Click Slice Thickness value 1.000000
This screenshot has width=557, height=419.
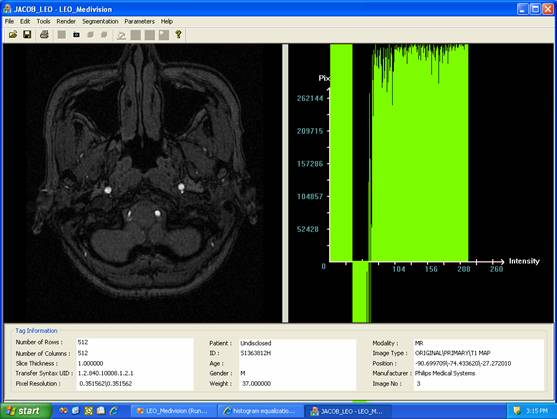pos(90,363)
